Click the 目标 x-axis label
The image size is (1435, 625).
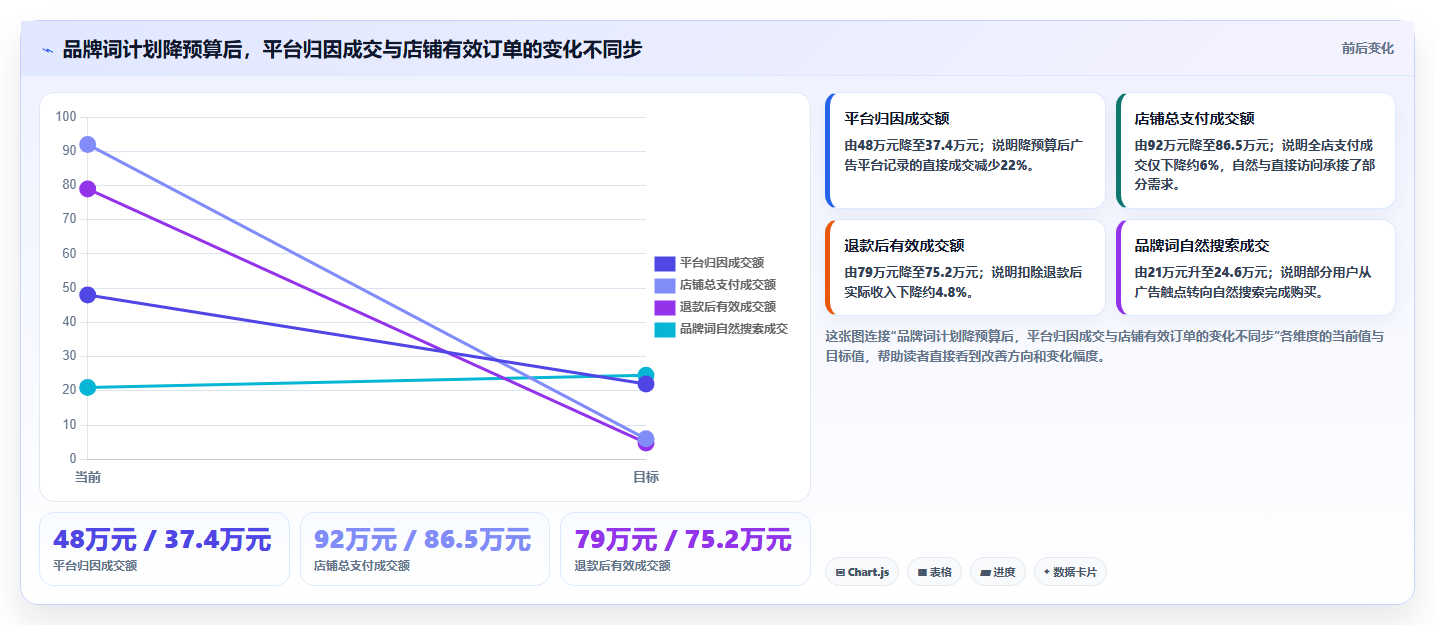coord(646,477)
